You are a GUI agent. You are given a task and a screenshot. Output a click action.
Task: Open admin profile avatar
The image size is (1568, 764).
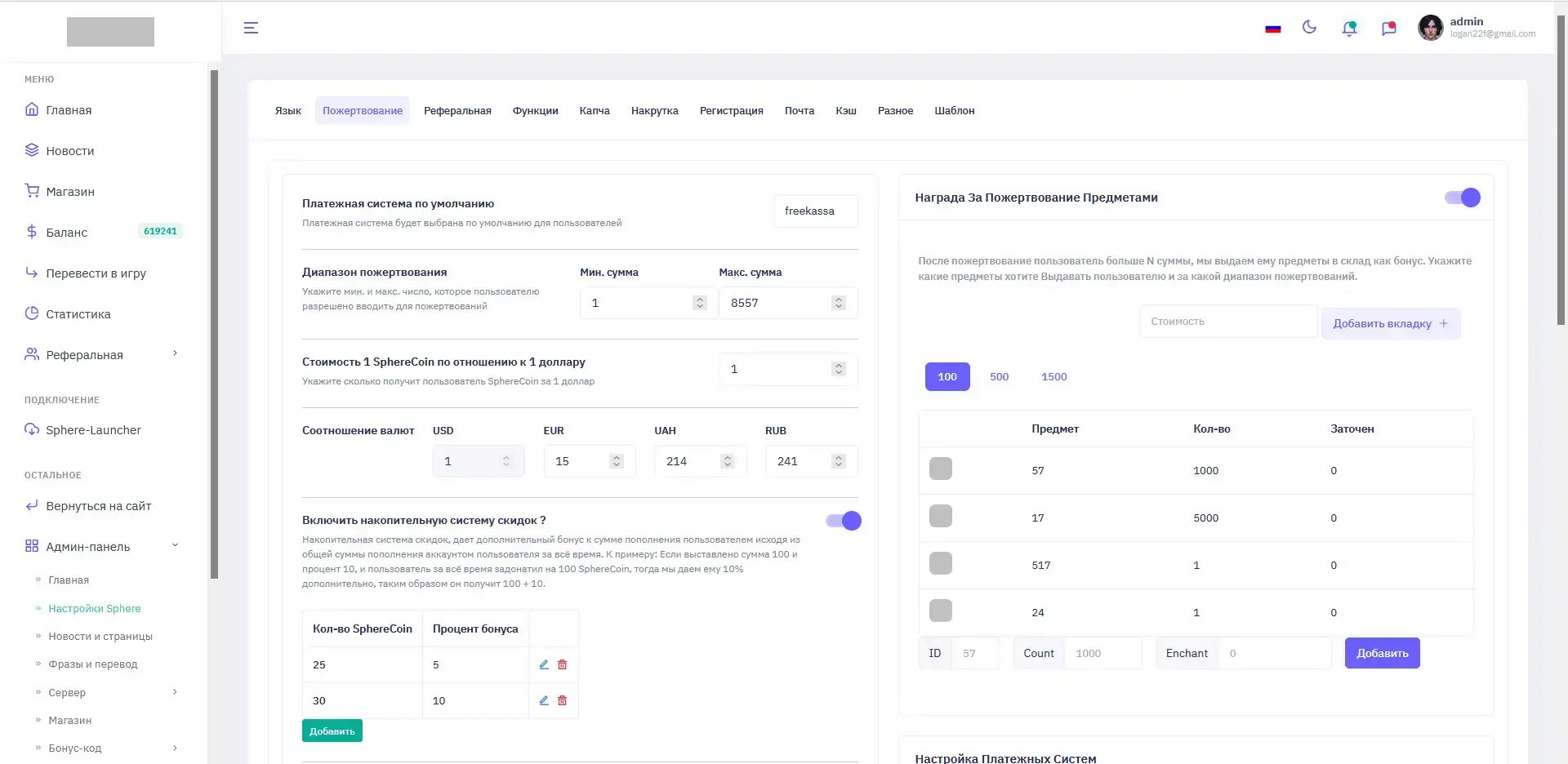point(1430,28)
